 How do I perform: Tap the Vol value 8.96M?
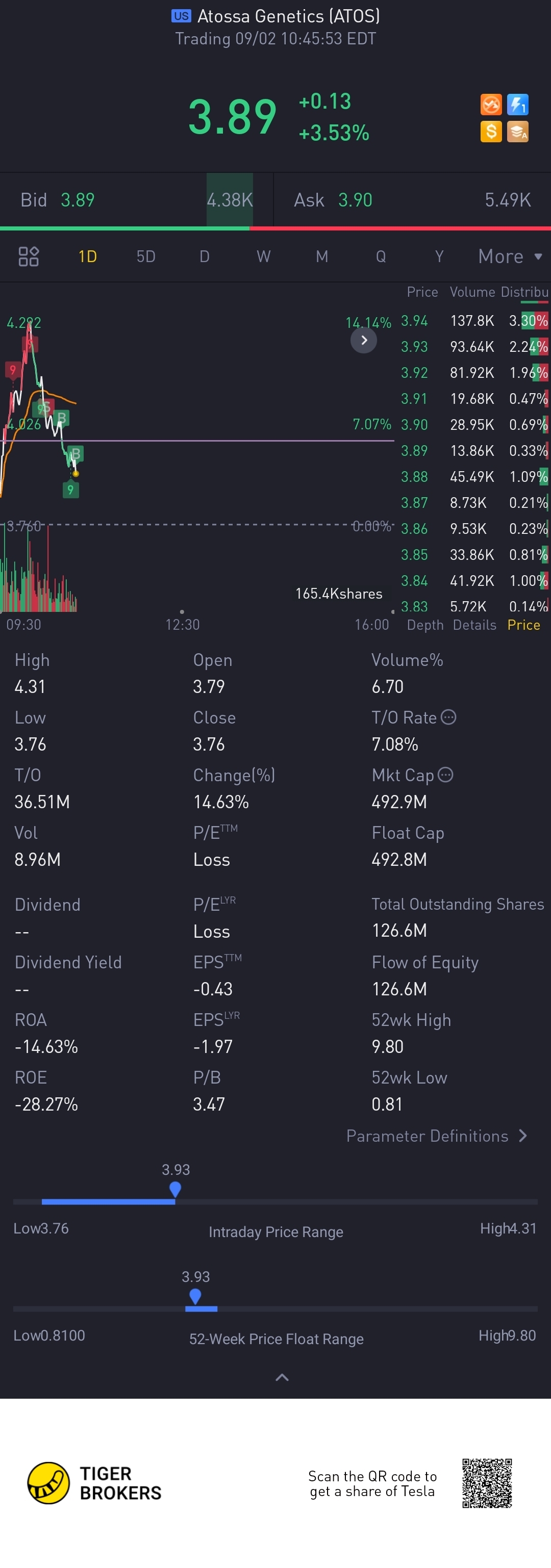tap(37, 860)
